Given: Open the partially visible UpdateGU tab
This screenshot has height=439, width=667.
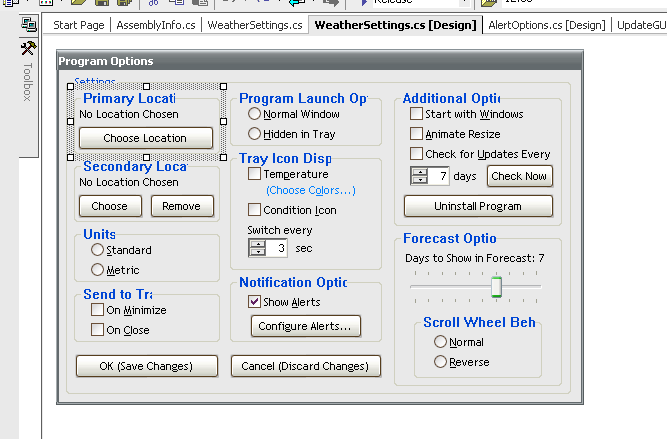Looking at the screenshot, I should click(x=641, y=25).
